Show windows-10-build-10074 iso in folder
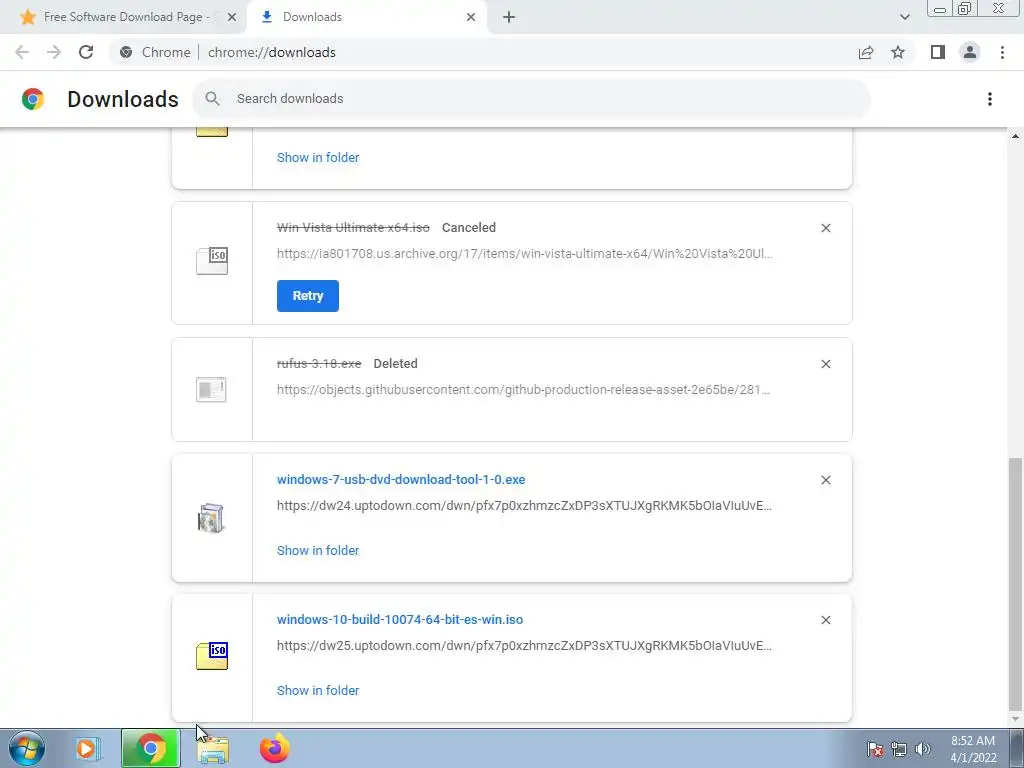1024x768 pixels. pyautogui.click(x=318, y=690)
